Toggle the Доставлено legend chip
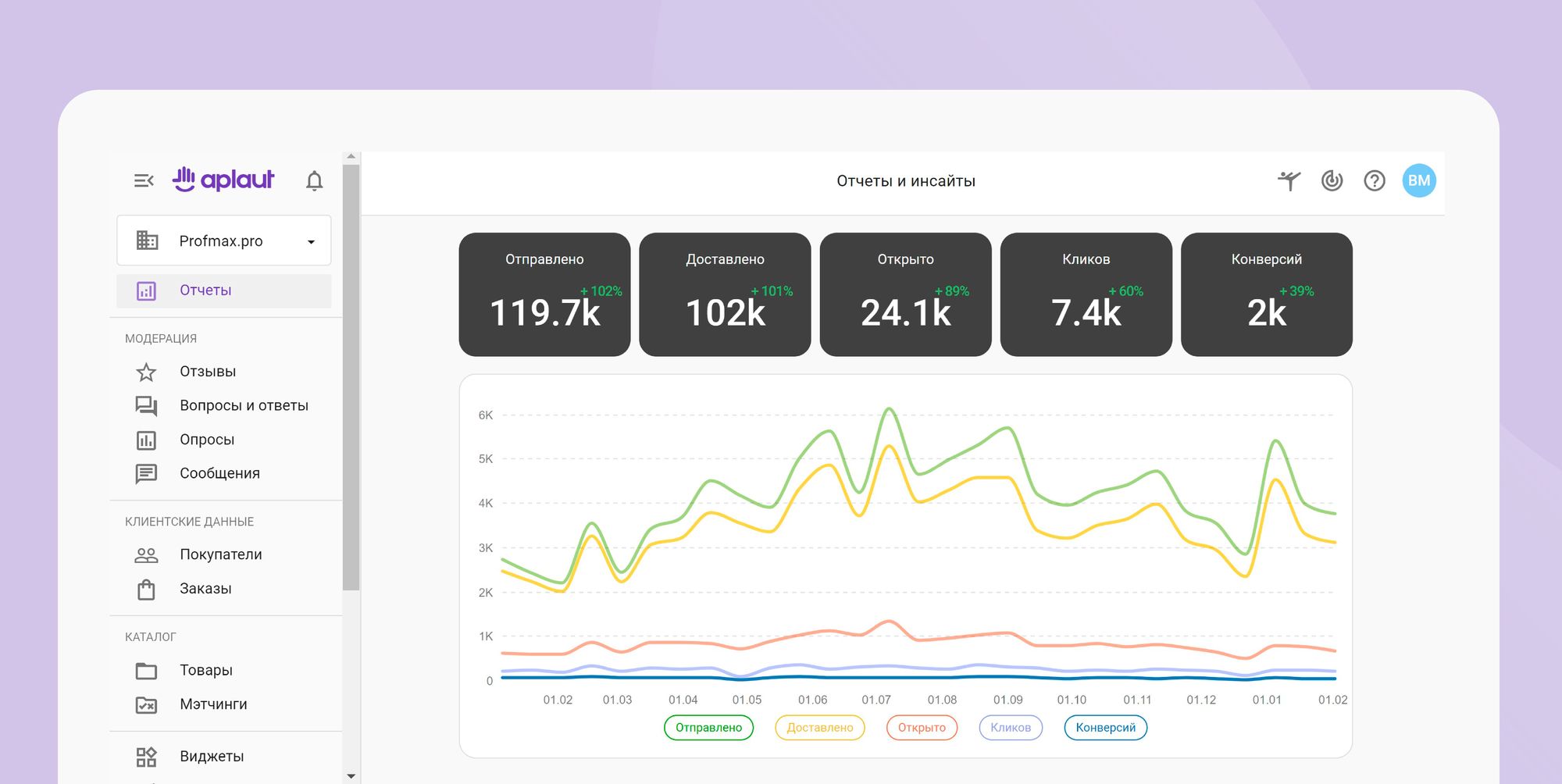 point(819,728)
